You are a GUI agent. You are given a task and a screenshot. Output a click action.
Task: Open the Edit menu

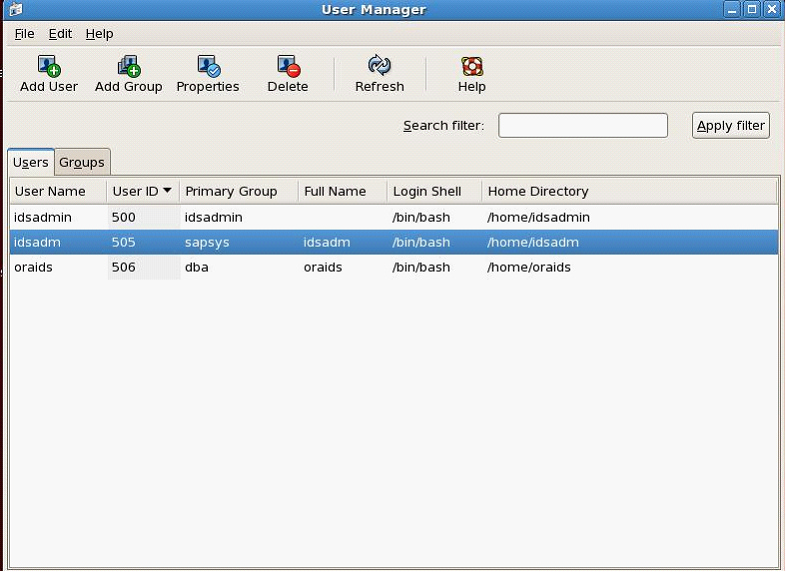(60, 34)
